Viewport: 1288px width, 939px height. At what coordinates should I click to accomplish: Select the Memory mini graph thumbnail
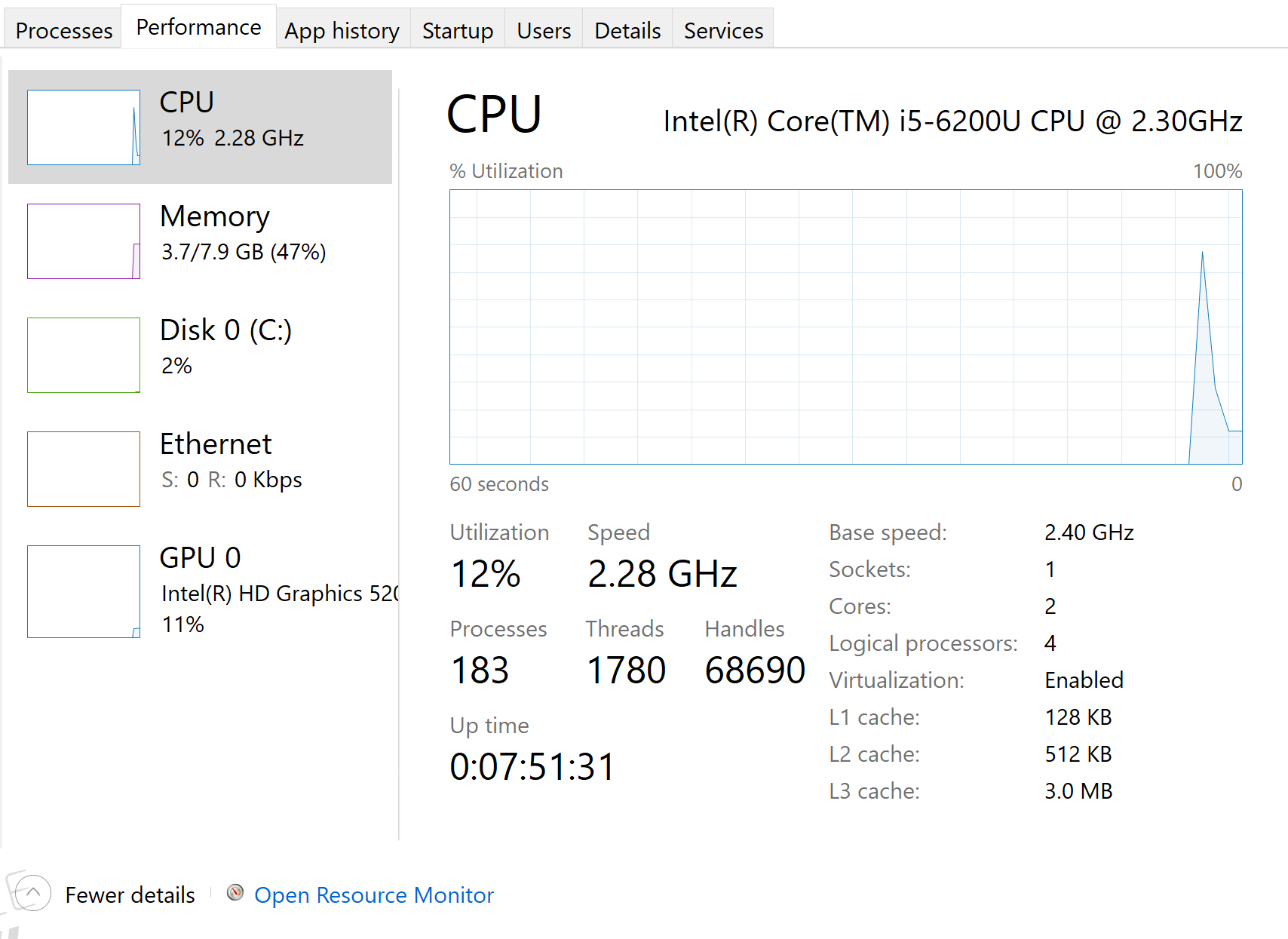[84, 241]
